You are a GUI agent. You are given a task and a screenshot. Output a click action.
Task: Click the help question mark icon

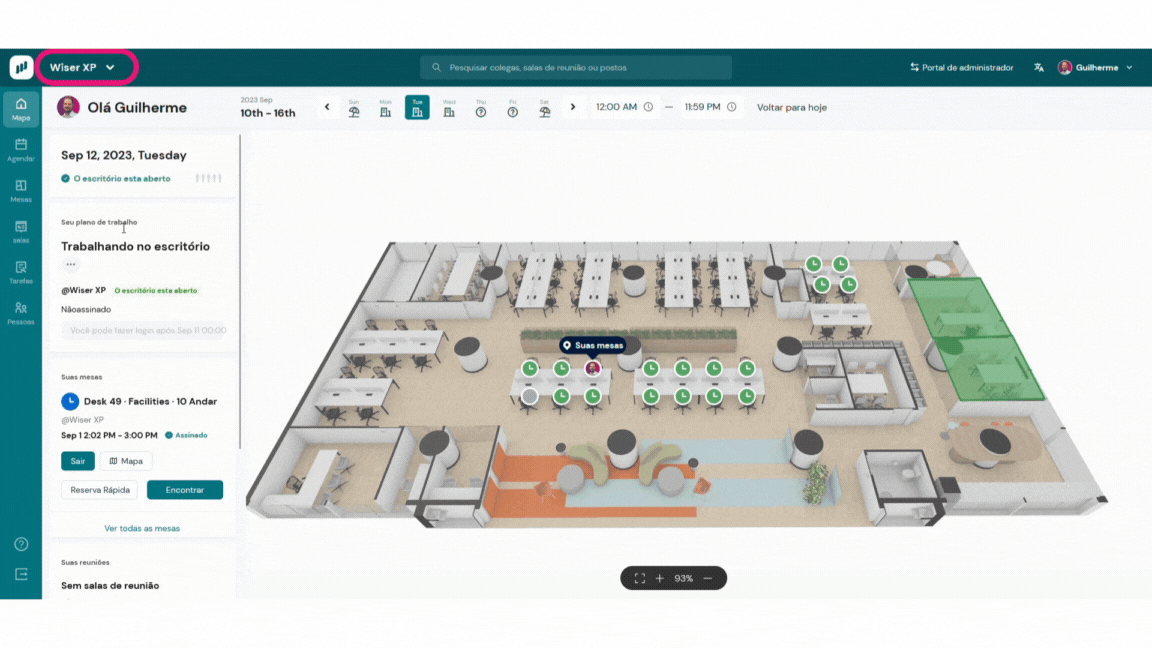(x=21, y=545)
